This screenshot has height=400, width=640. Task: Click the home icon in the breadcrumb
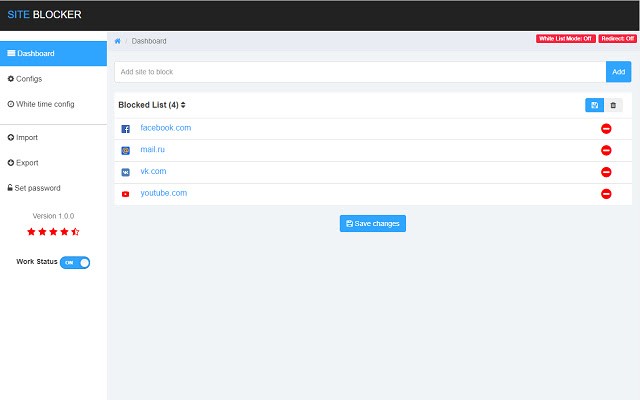tap(118, 41)
